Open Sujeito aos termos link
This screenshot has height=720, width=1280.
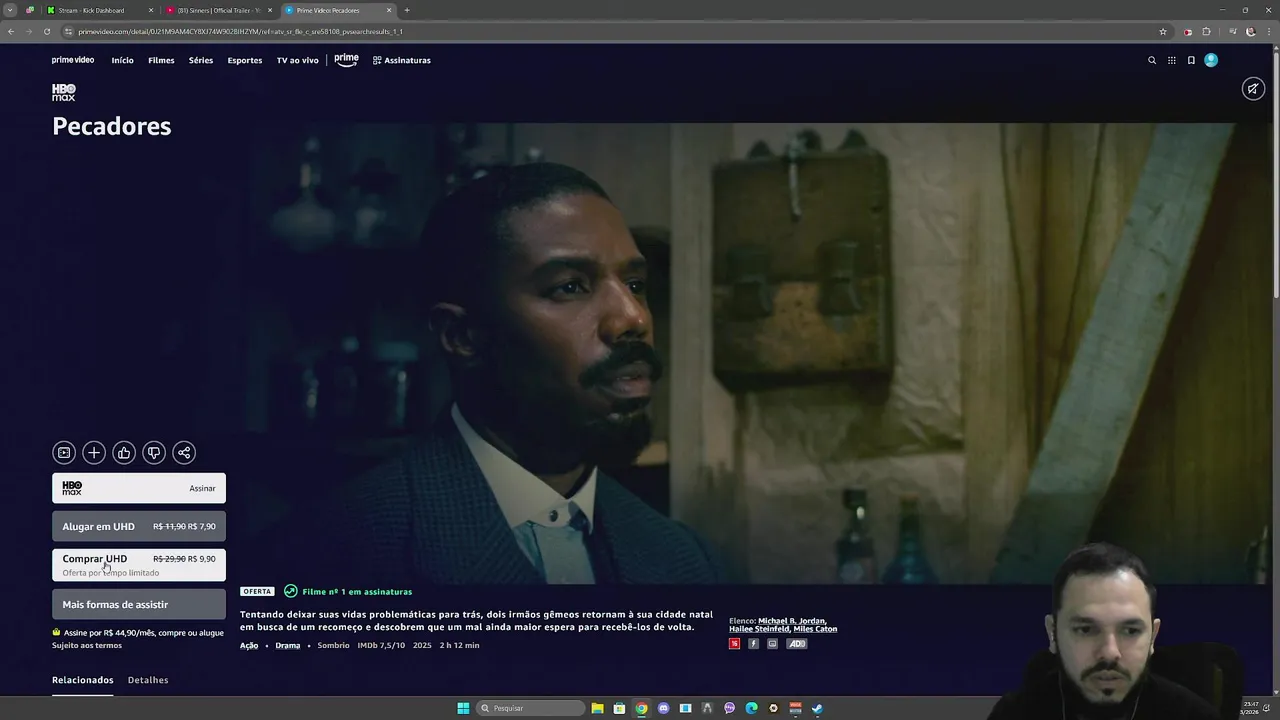coord(87,646)
